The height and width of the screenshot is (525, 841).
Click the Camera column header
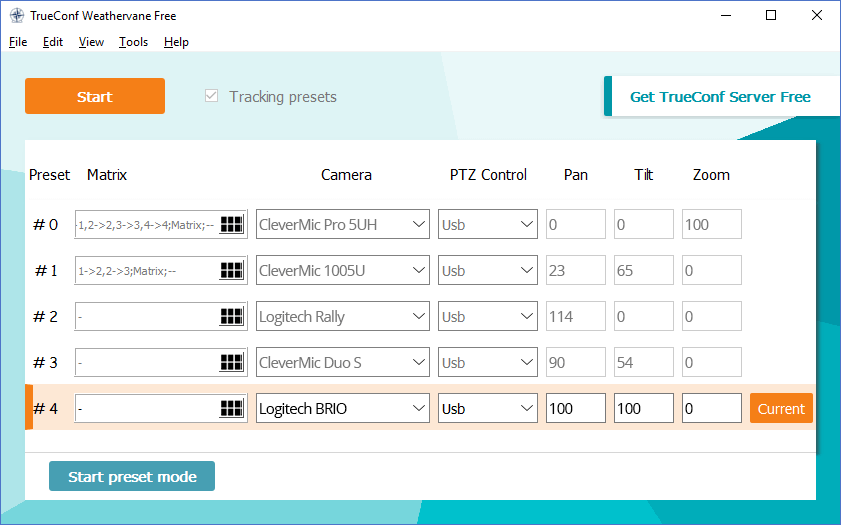click(346, 175)
